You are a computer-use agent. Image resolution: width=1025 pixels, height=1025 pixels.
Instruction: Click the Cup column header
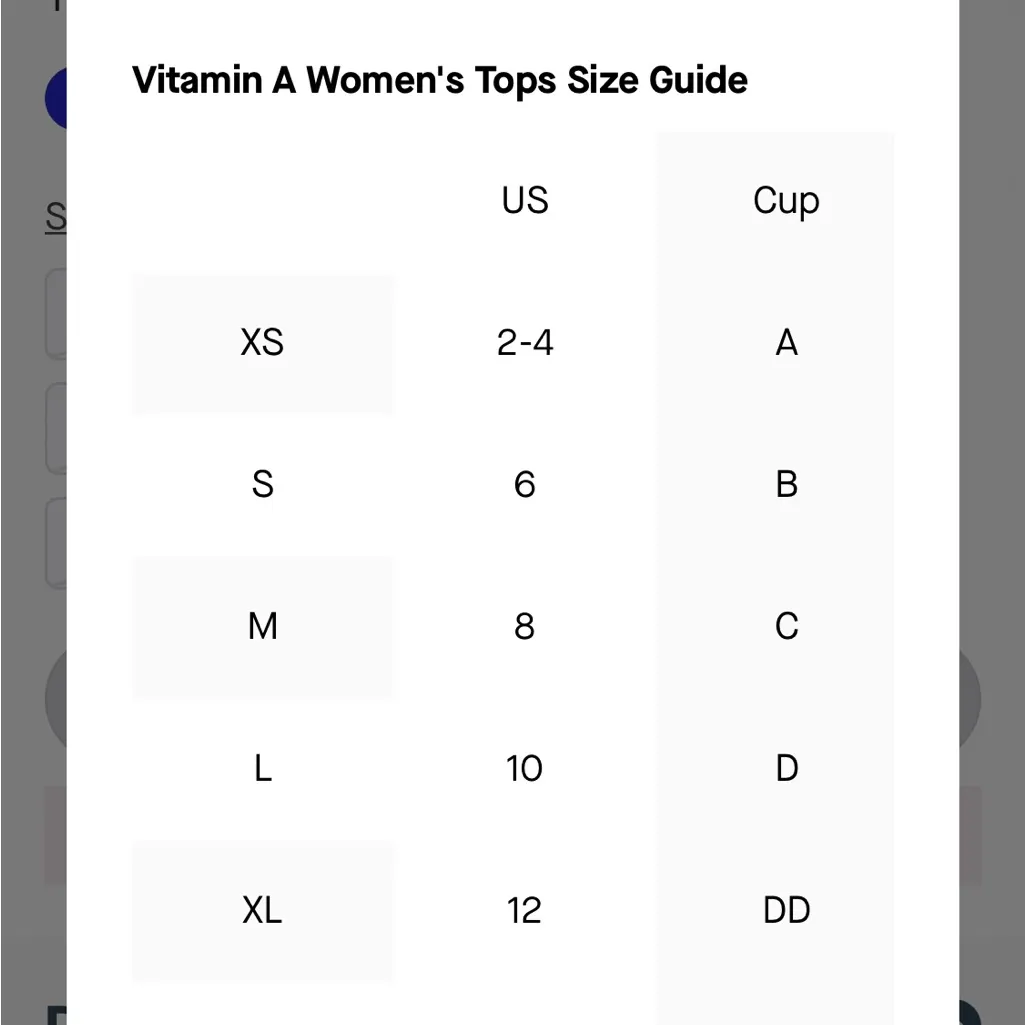pos(786,200)
